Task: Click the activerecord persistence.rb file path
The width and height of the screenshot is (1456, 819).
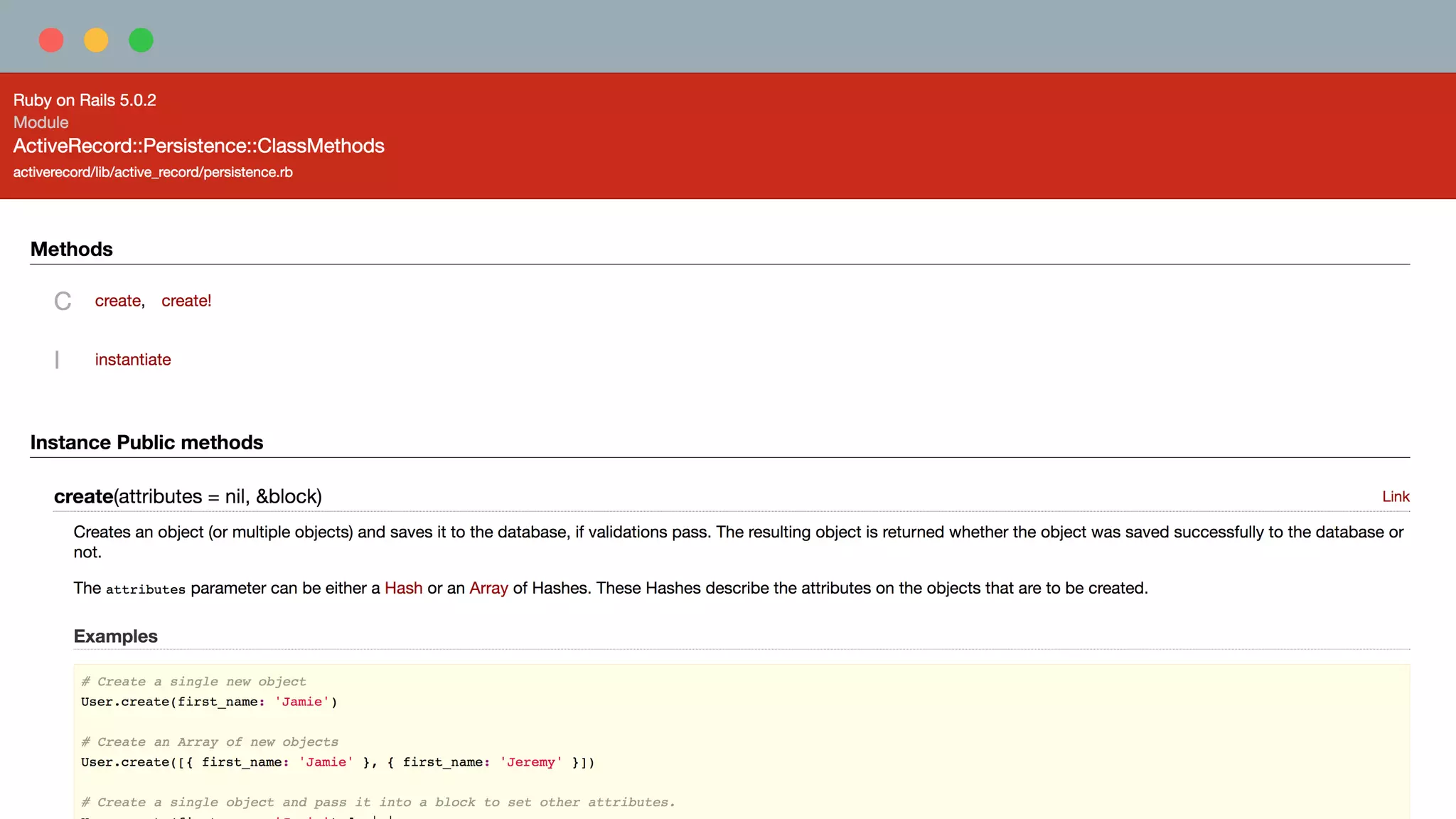Action: (153, 172)
